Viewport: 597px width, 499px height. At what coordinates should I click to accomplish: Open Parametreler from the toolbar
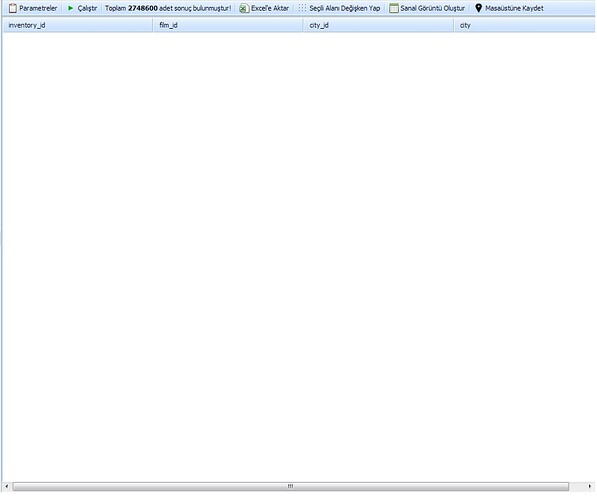pyautogui.click(x=38, y=8)
